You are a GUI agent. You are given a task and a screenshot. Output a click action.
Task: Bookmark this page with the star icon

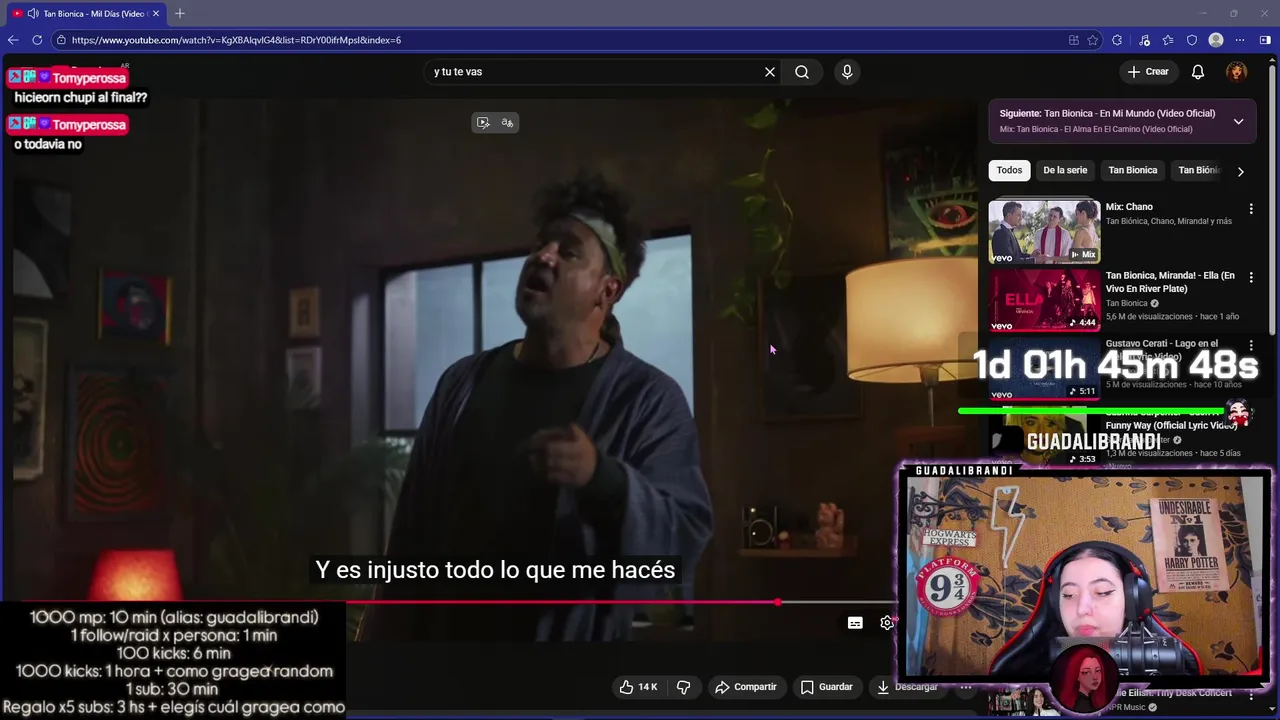1093,40
